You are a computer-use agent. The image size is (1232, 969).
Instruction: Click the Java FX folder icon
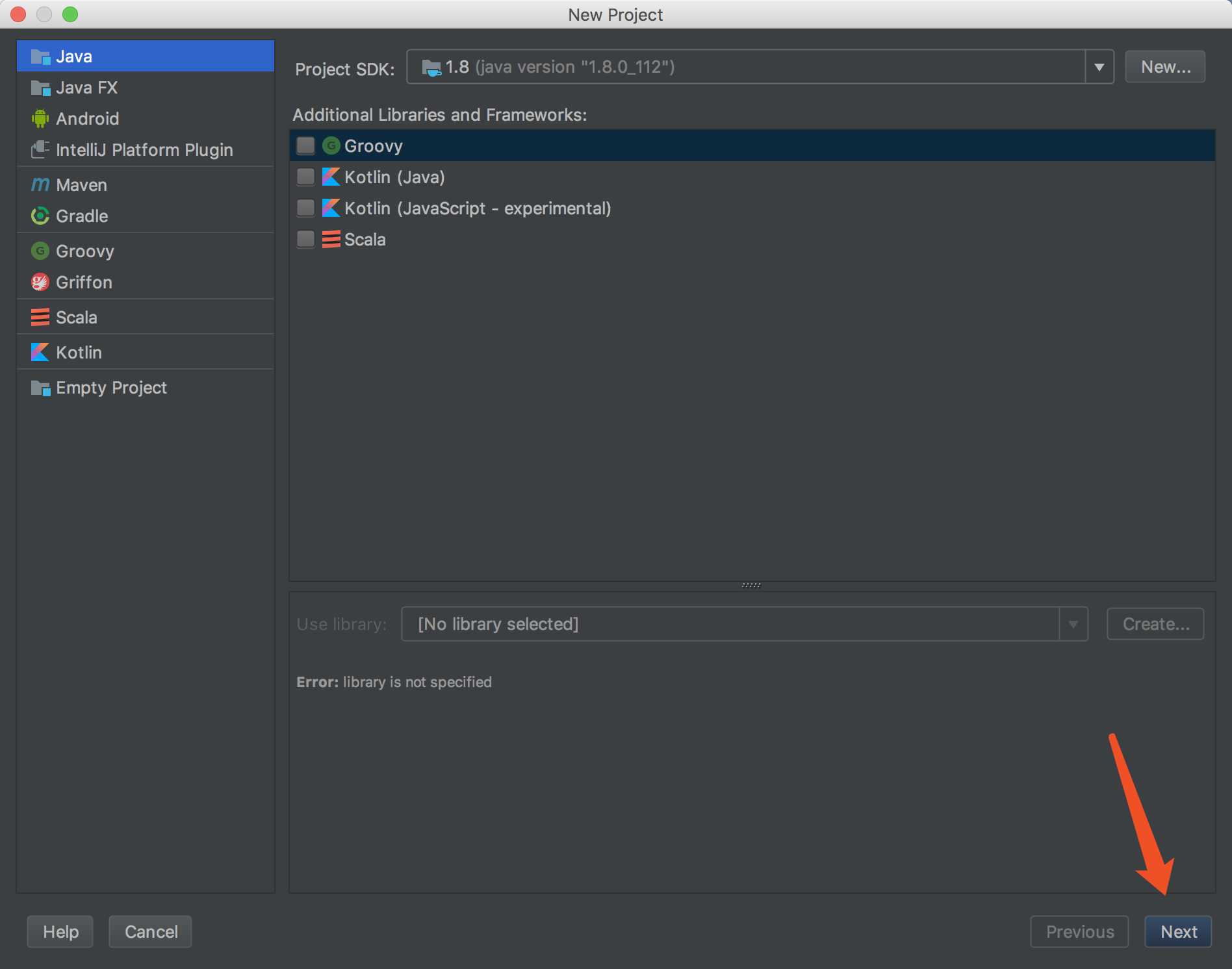click(x=40, y=88)
